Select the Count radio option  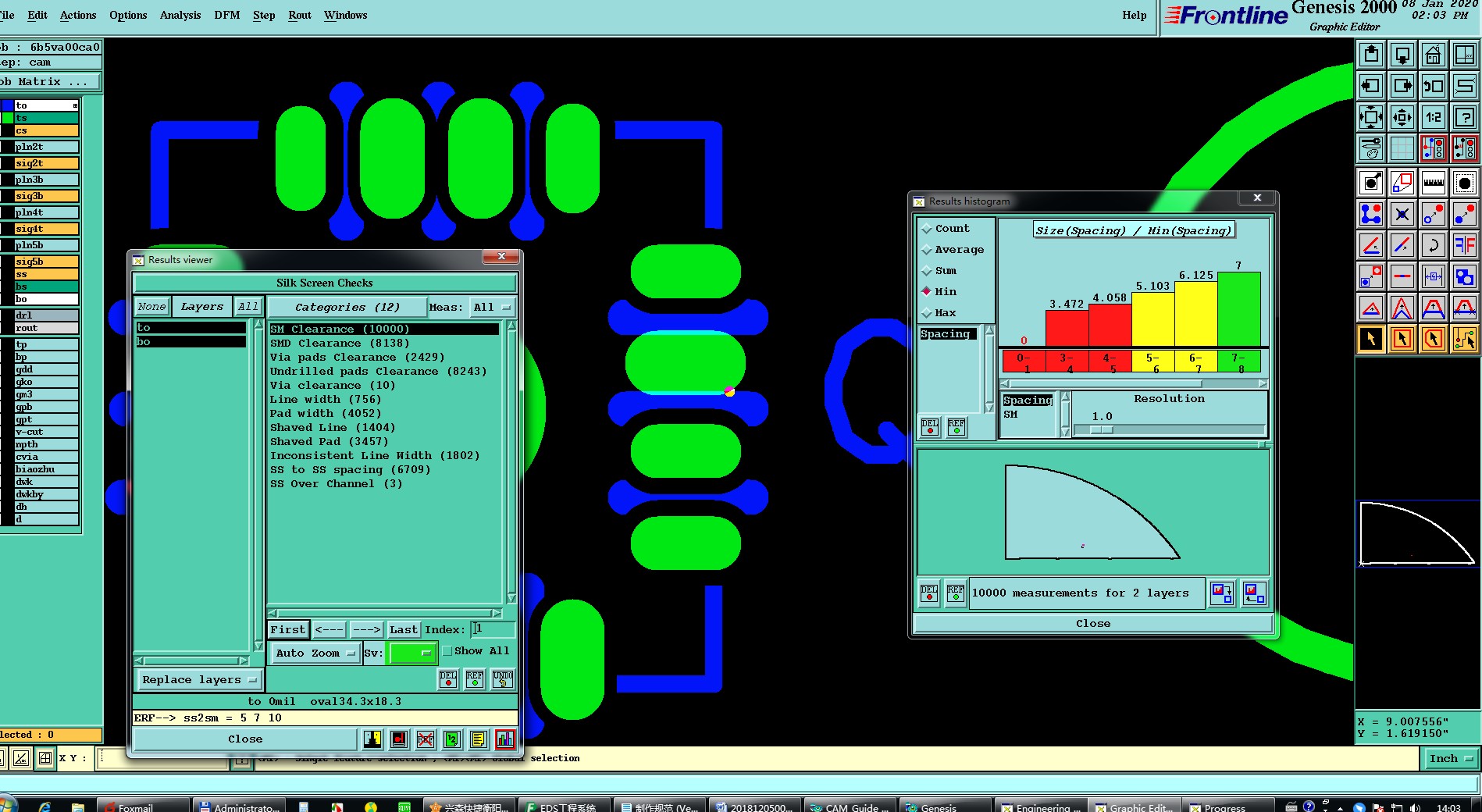click(927, 229)
